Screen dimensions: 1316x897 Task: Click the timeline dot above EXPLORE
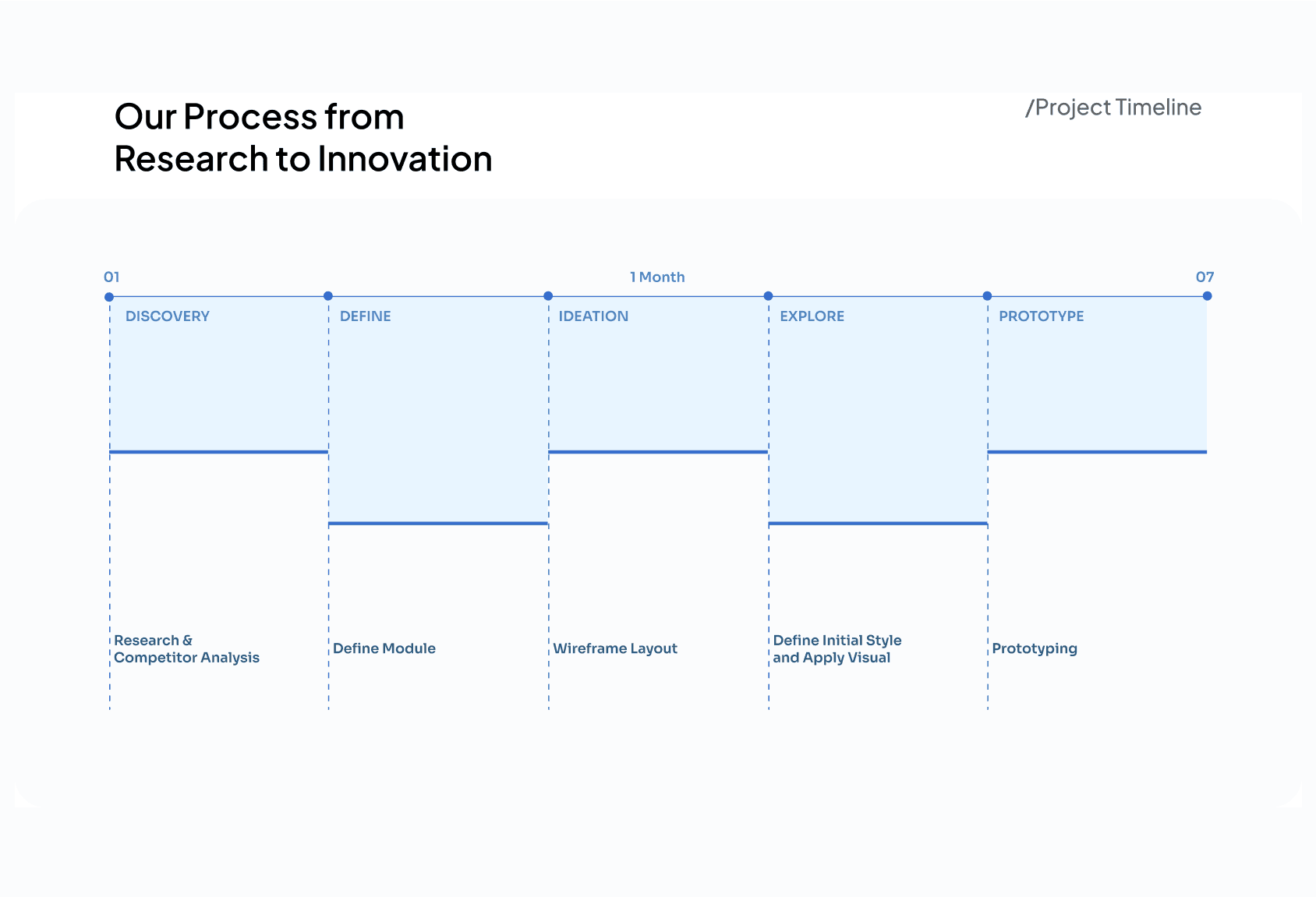(768, 296)
